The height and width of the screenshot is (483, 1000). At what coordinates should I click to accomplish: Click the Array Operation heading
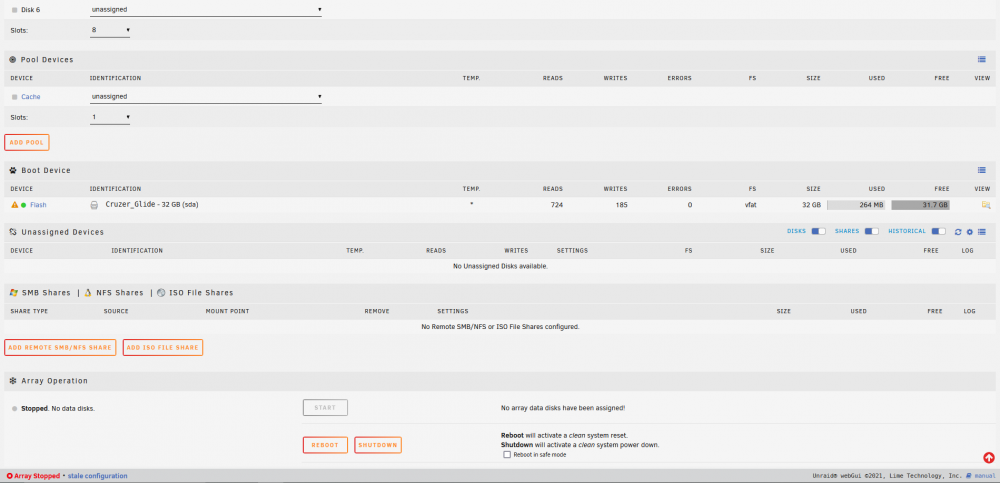coord(54,381)
